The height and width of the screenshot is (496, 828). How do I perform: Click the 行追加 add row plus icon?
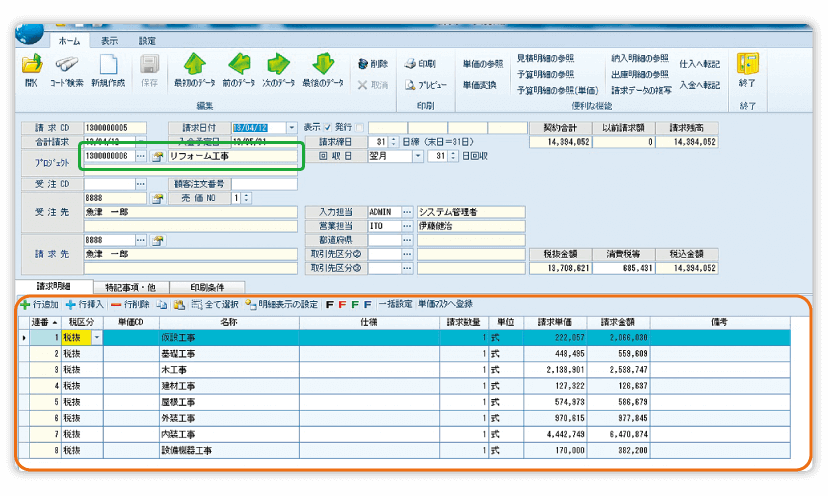(x=25, y=305)
